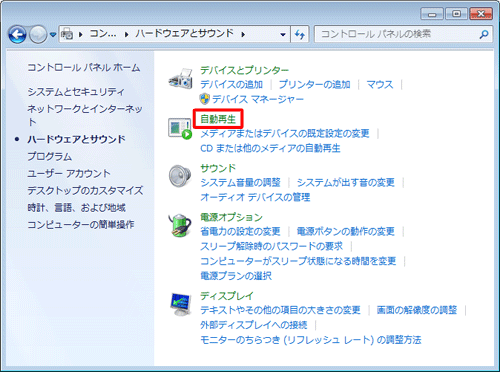The width and height of the screenshot is (500, 372).
Task: Click 画面の解像度の調整 link
Action: tap(417, 310)
